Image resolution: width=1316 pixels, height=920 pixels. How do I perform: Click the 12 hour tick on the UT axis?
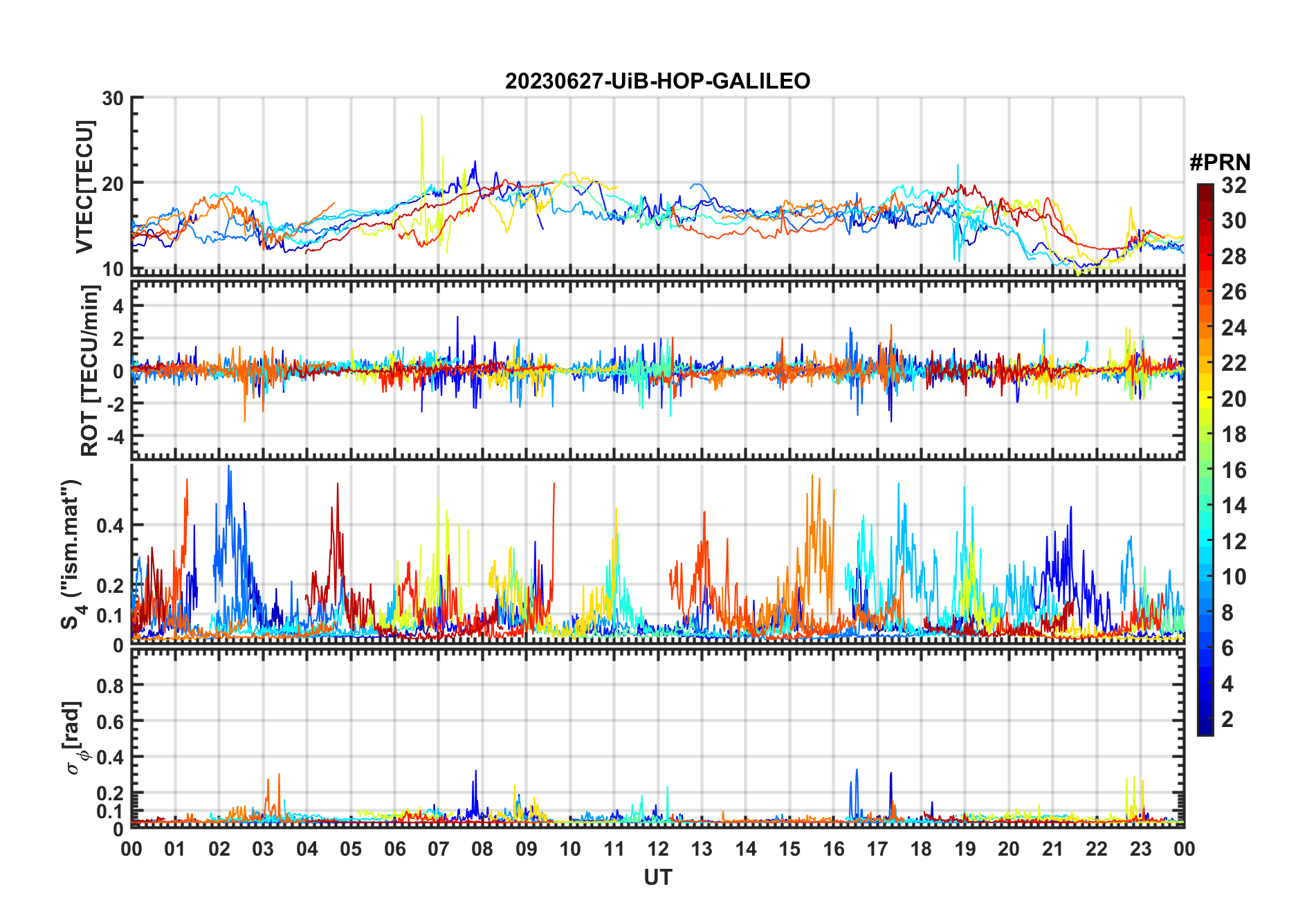click(x=658, y=849)
